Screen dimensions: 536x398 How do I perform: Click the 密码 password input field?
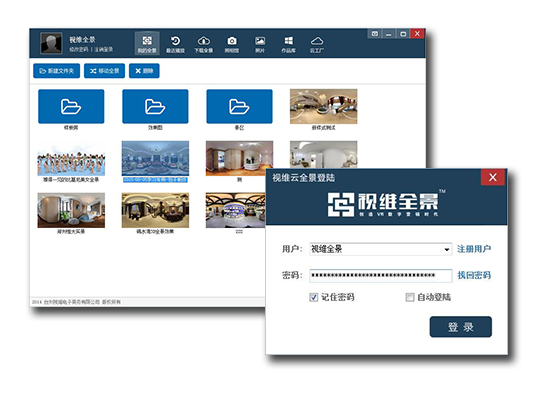[380, 276]
